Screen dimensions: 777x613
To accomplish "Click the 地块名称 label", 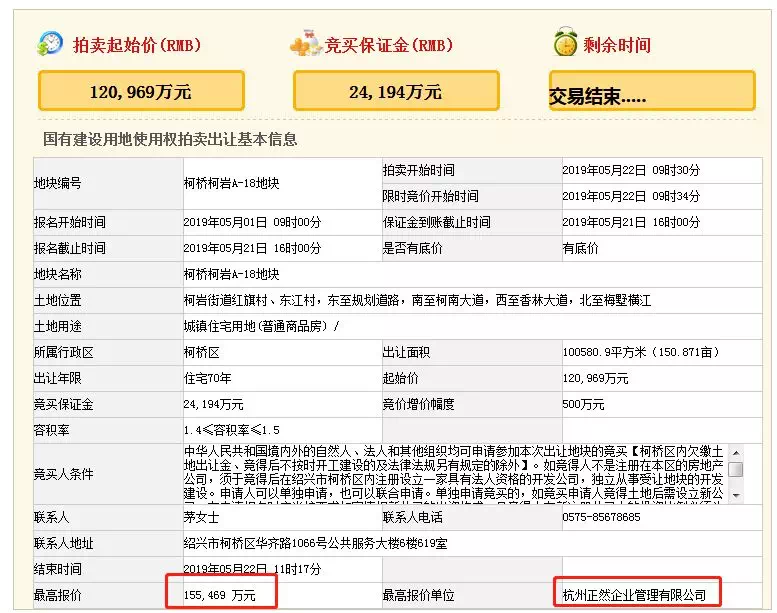I will pos(57,275).
